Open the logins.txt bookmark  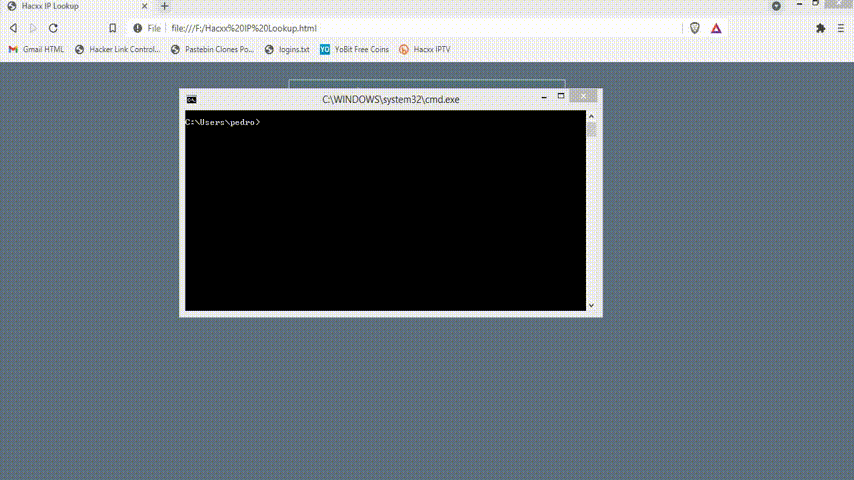288,49
